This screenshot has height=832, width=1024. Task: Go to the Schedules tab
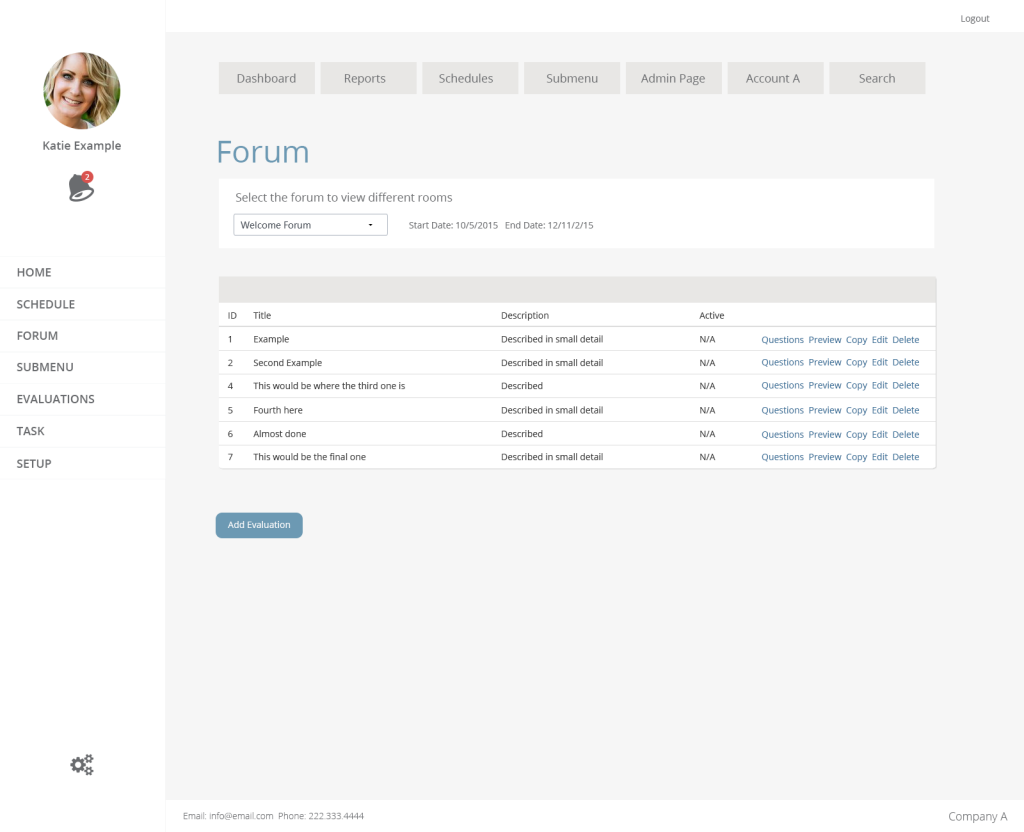466,78
